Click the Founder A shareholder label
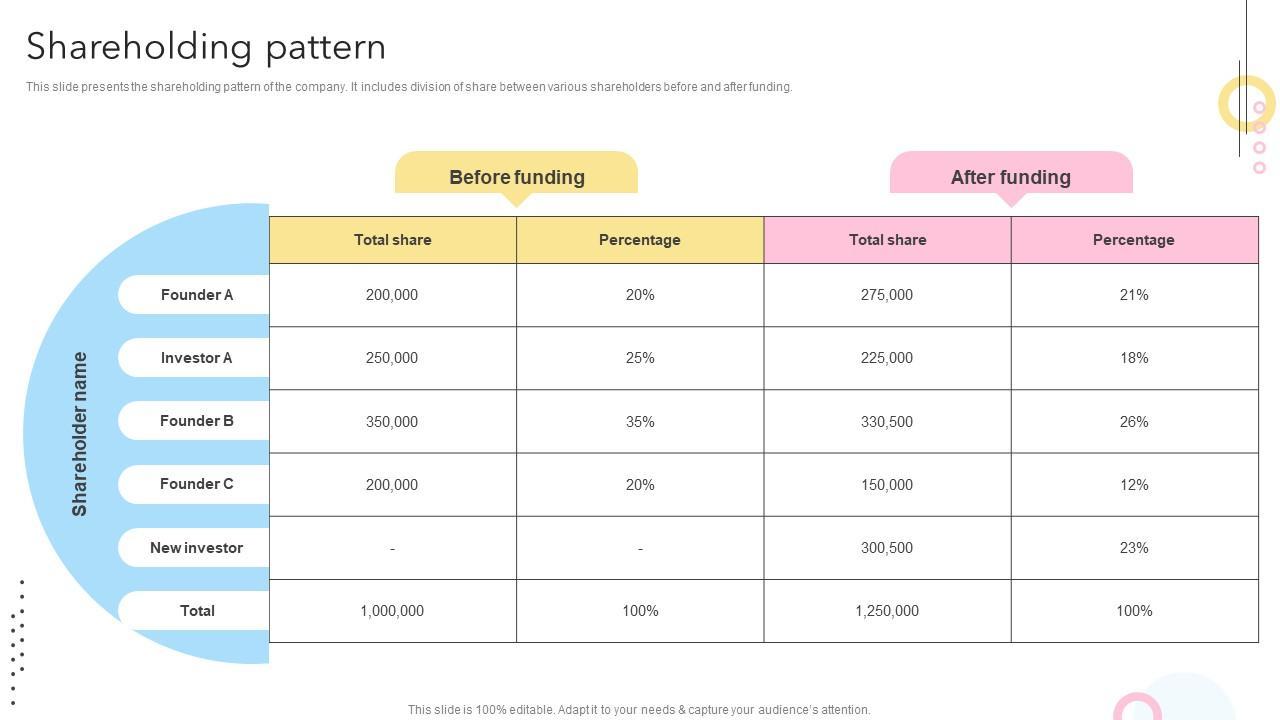Viewport: 1280px width, 720px height. 196,295
